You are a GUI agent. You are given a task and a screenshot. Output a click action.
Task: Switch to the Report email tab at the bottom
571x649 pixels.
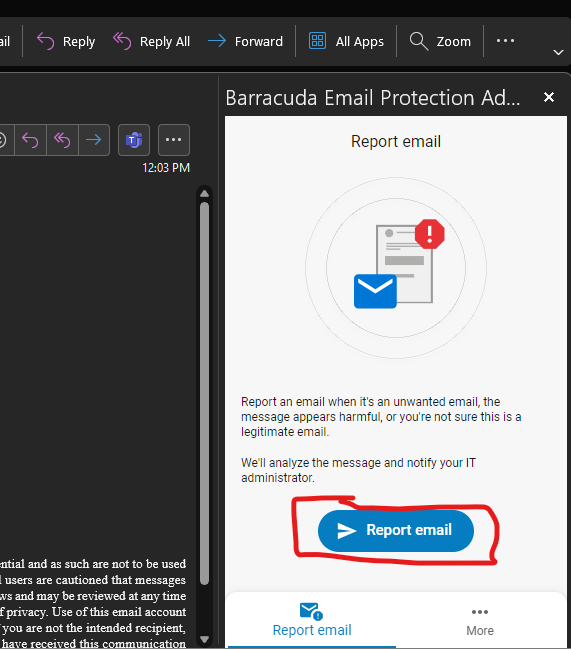[312, 620]
